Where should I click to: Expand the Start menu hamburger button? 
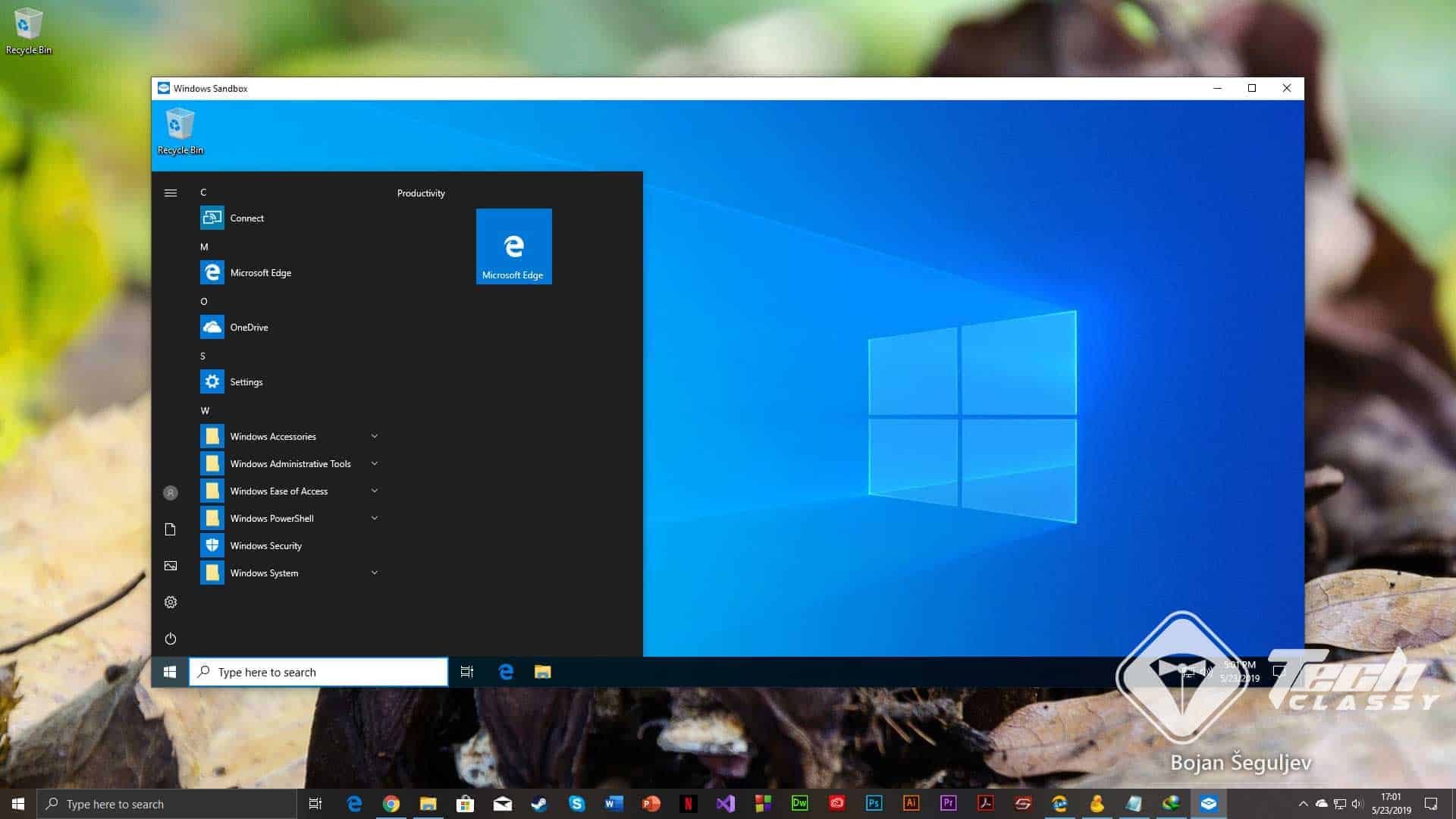click(170, 193)
